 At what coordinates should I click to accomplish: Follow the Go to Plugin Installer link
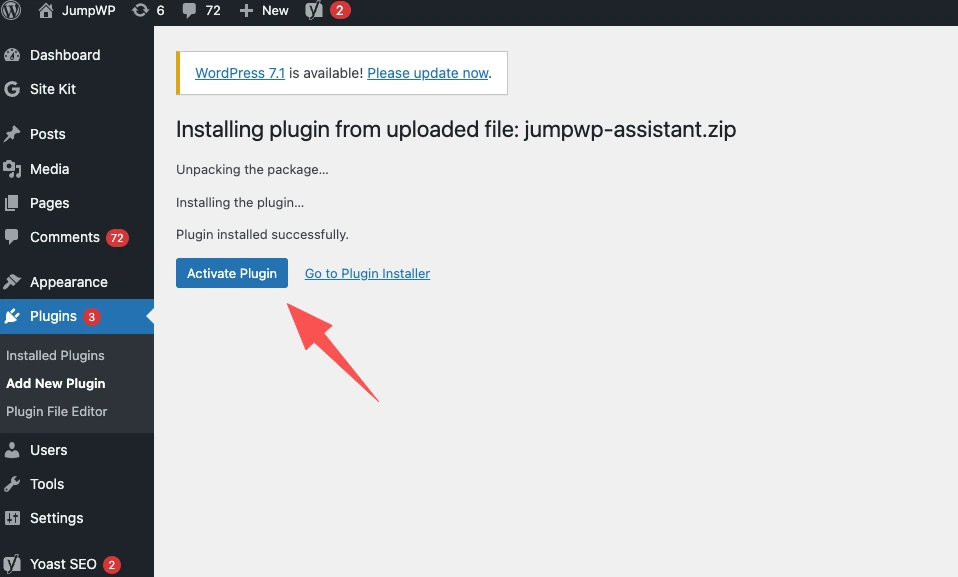pyautogui.click(x=367, y=274)
